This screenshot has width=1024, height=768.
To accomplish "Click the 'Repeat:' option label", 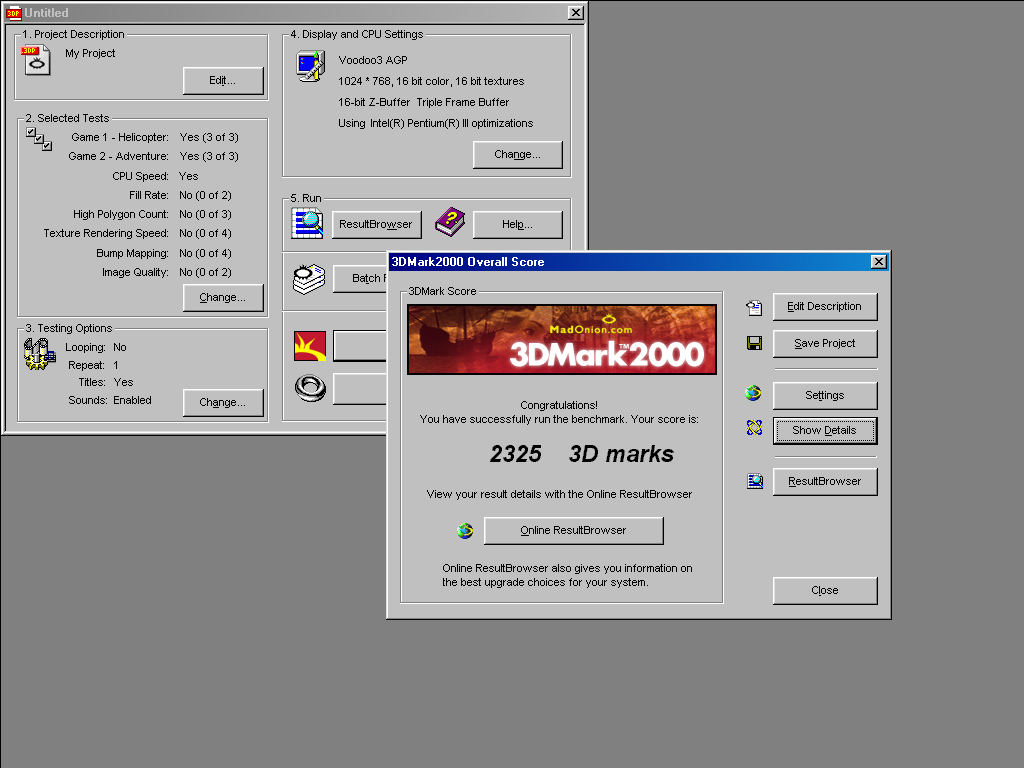I will click(x=86, y=365).
